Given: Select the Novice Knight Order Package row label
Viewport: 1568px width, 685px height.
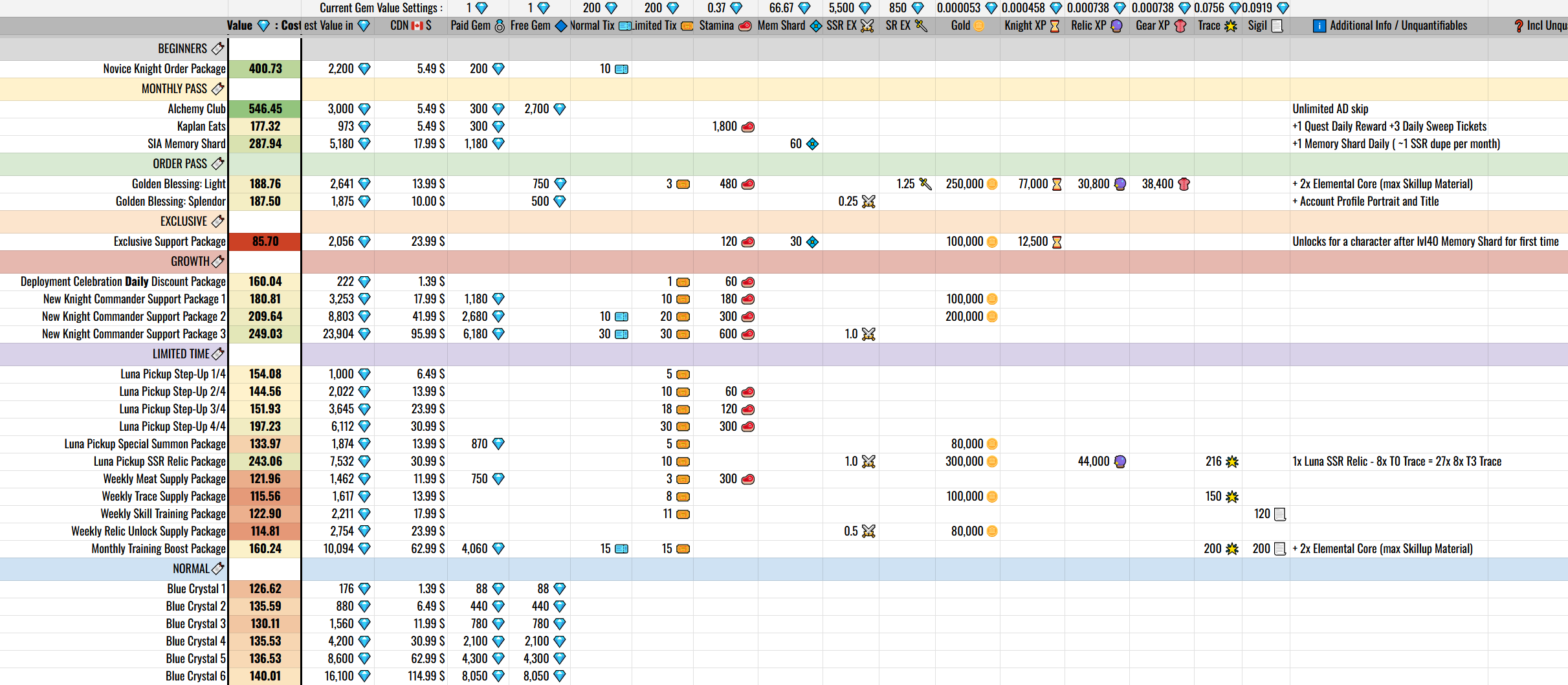Looking at the screenshot, I should point(164,69).
